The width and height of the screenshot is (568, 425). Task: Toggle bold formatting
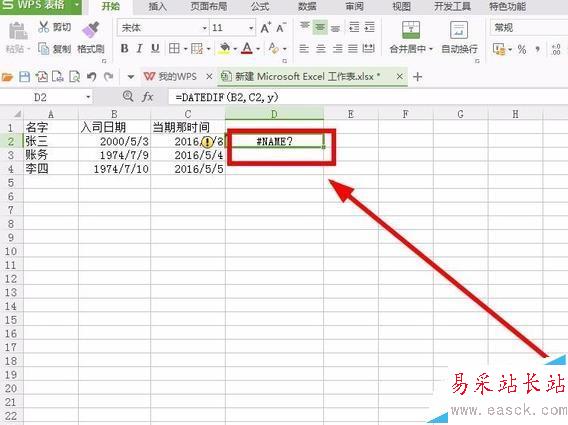pyautogui.click(x=124, y=48)
